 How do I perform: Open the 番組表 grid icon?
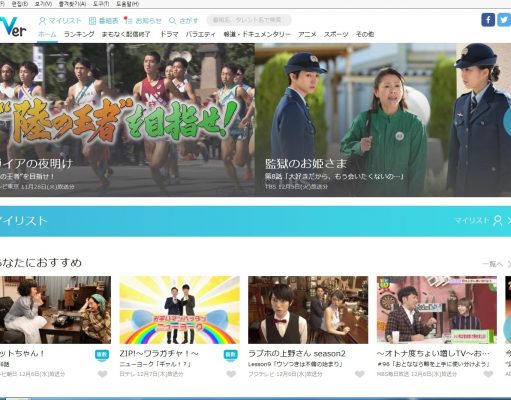[x=92, y=21]
